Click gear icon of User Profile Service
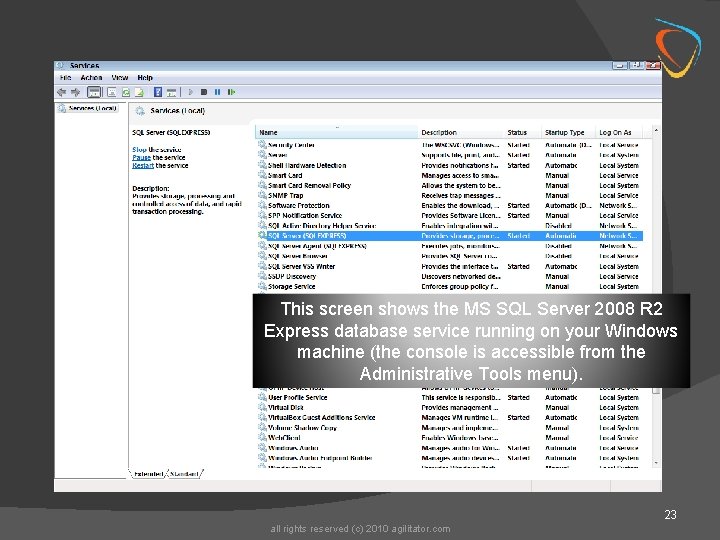720x540 pixels. (262, 398)
